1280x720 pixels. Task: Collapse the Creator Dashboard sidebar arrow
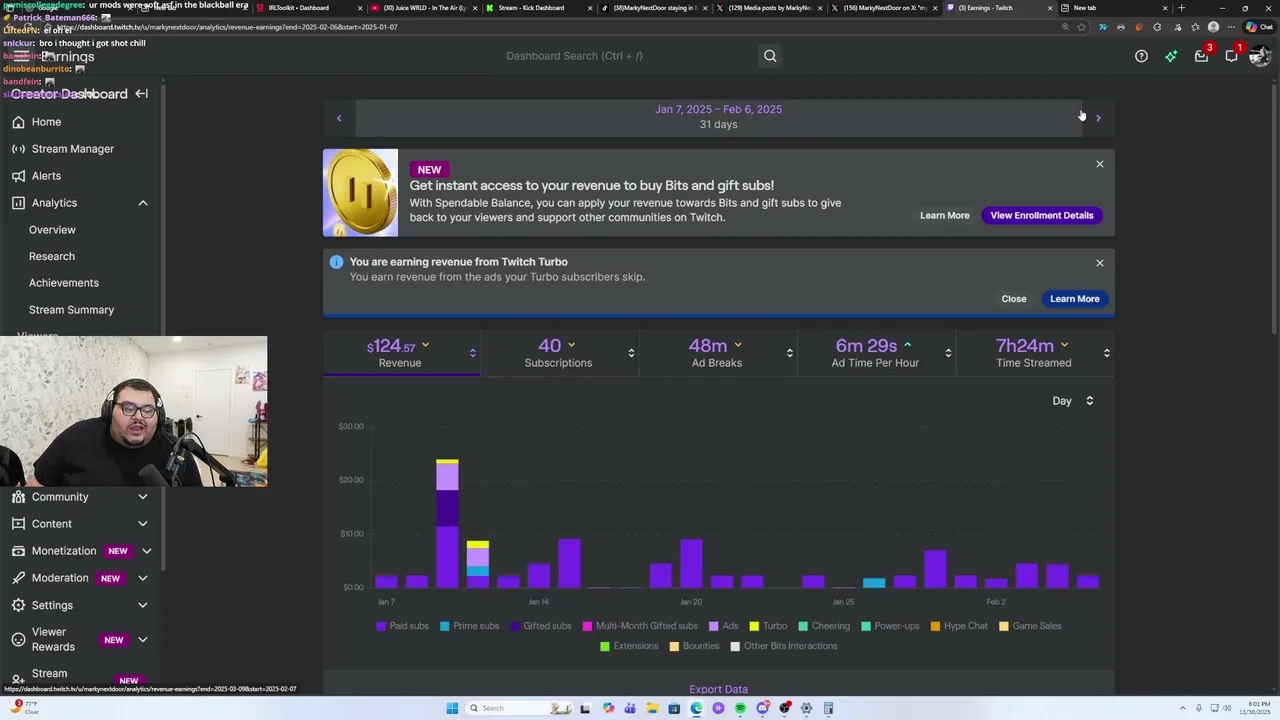pyautogui.click(x=141, y=94)
